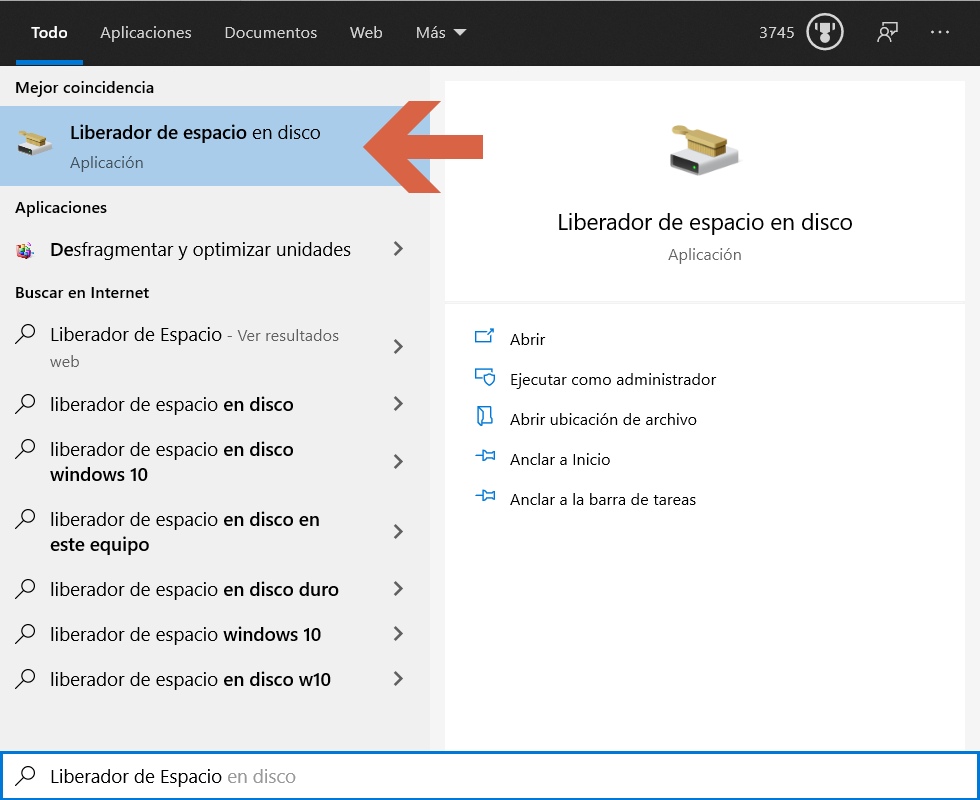Expand chevron for 'en disco w10' suggestion

(x=398, y=679)
